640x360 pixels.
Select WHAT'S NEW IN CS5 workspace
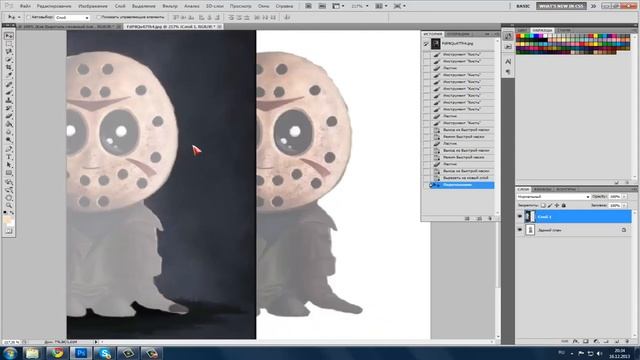[561, 6]
